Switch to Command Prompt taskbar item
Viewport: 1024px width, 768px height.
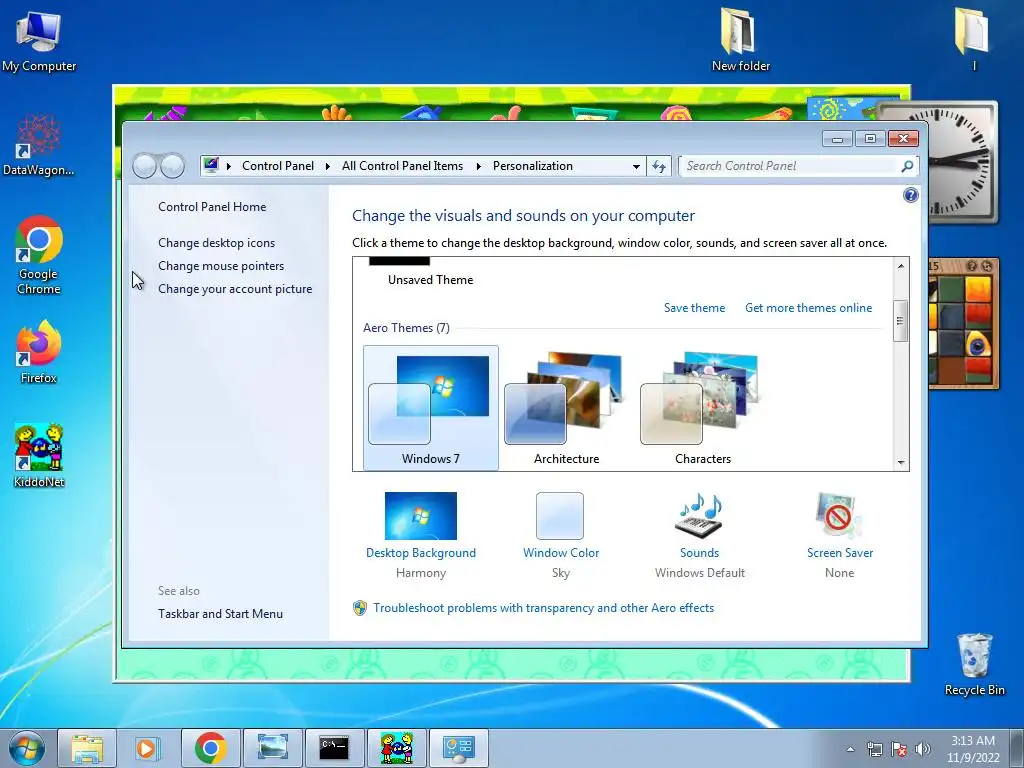click(334, 748)
